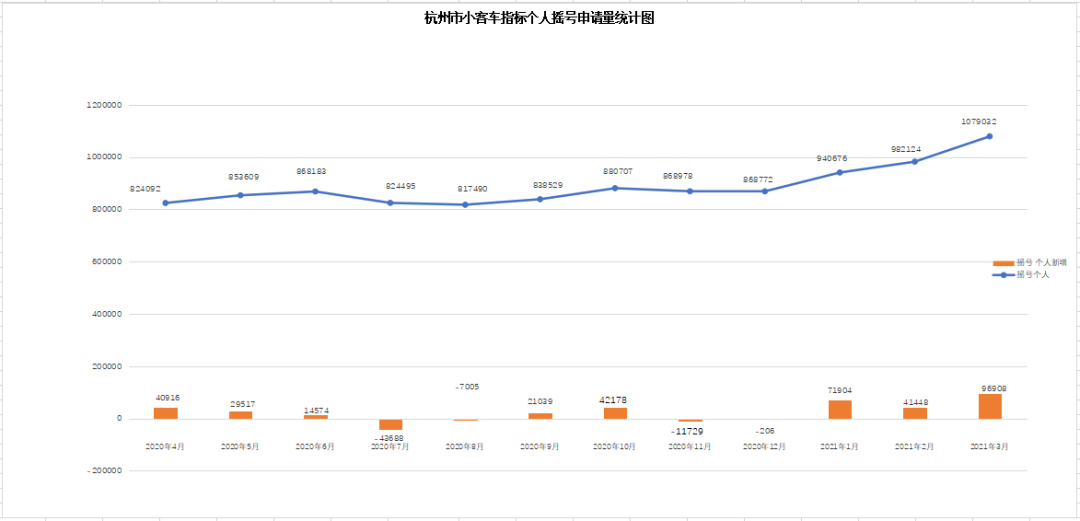Viewport: 1080px width, 521px height.
Task: Click the line data point for 2020年4月
Action: pos(165,203)
